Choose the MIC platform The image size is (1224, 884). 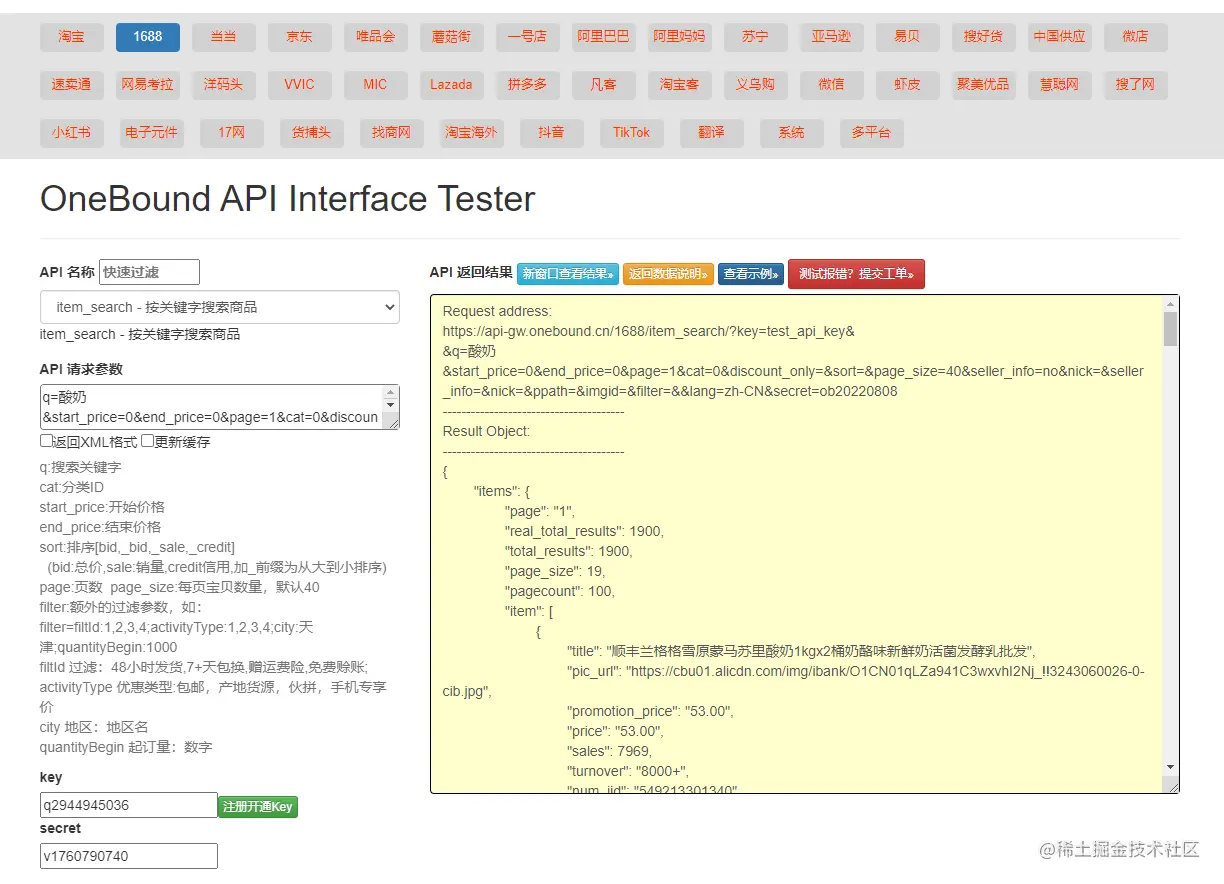click(376, 85)
